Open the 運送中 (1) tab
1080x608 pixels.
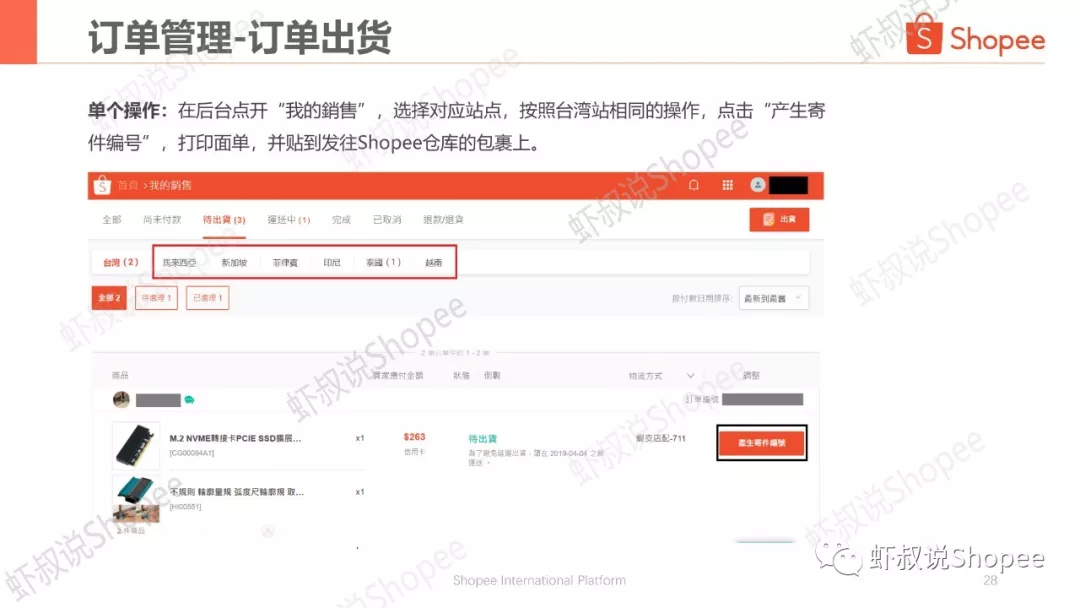click(289, 220)
